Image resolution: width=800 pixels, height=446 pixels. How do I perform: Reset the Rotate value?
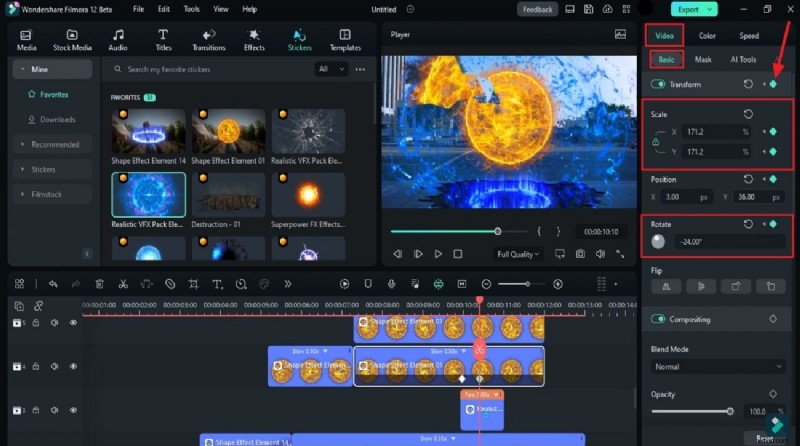pos(748,224)
